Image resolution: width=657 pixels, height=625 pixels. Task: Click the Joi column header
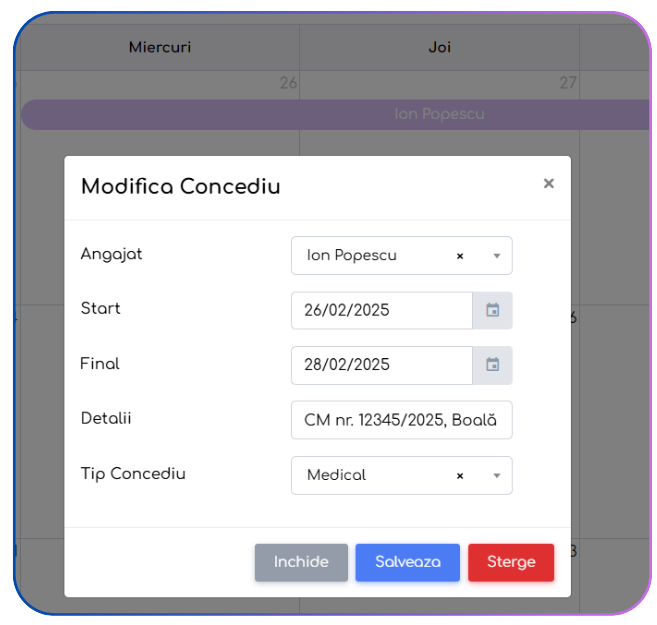coord(440,47)
